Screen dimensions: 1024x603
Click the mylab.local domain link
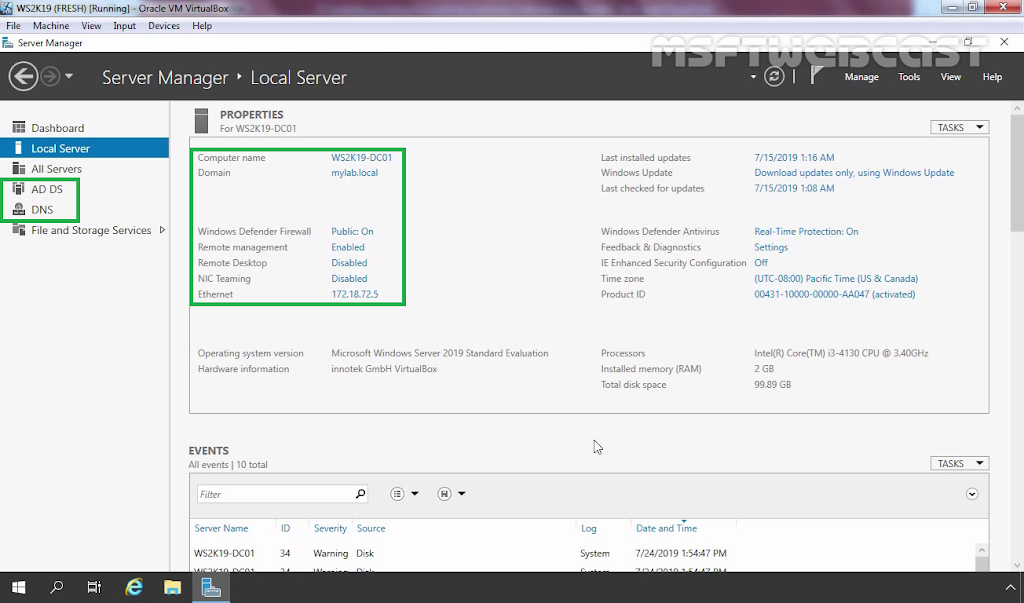click(x=355, y=172)
